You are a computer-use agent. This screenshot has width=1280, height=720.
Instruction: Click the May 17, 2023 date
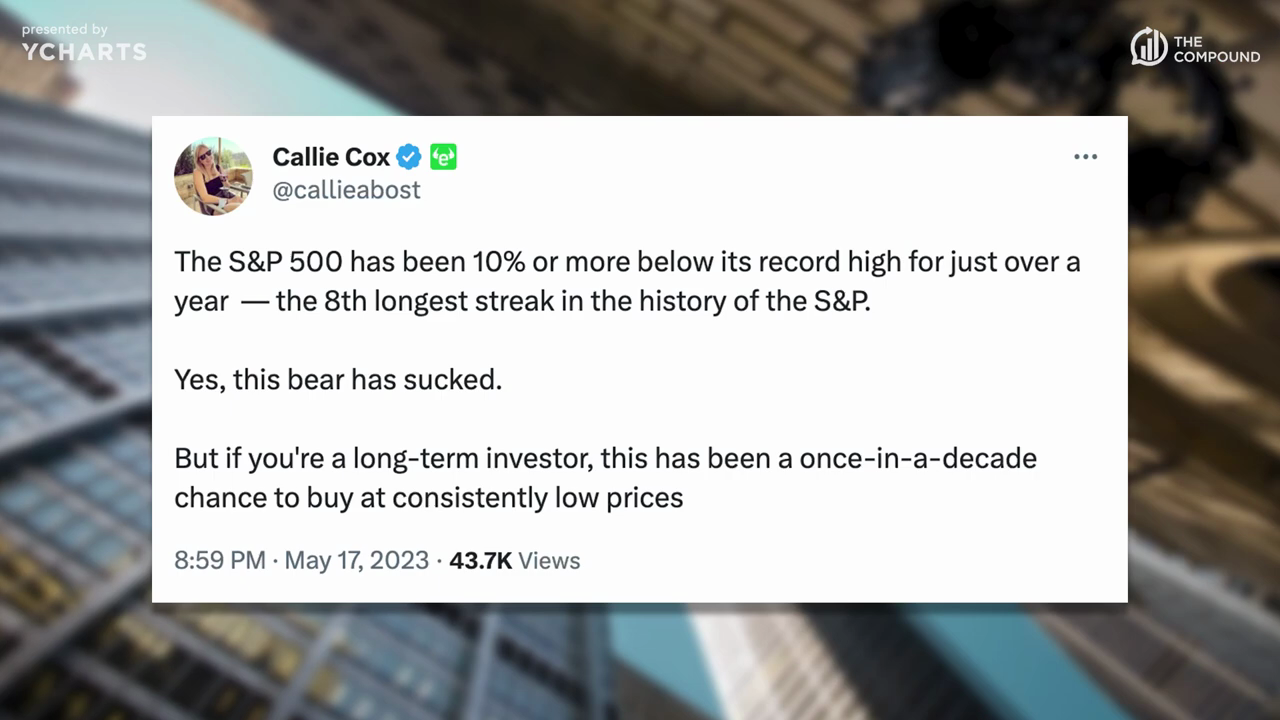(357, 560)
